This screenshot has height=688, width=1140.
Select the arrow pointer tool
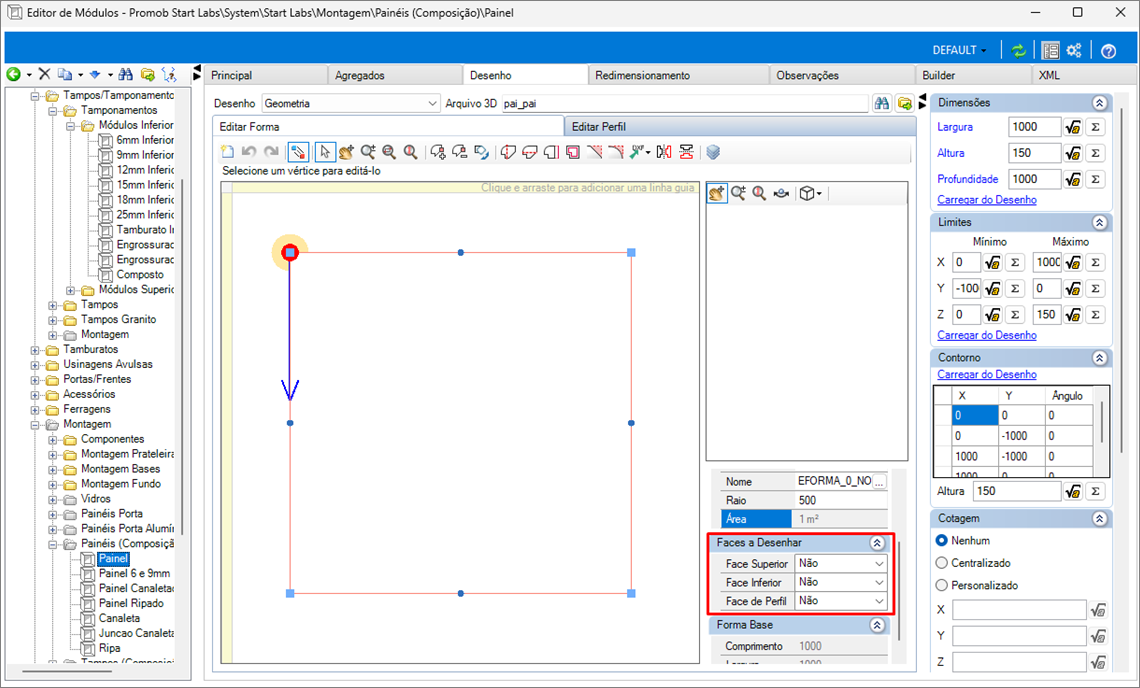click(x=324, y=152)
